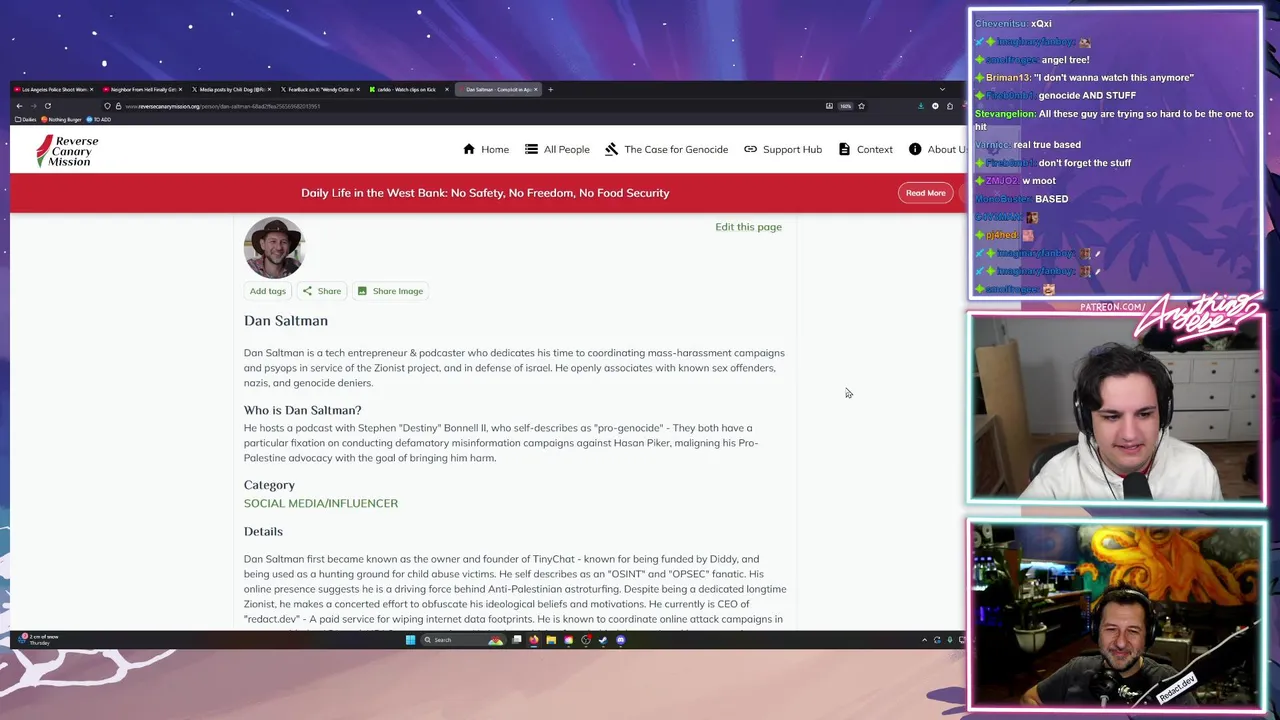This screenshot has width=1280, height=720.
Task: Open the Dailies bookmarks folder
Action: (26, 120)
